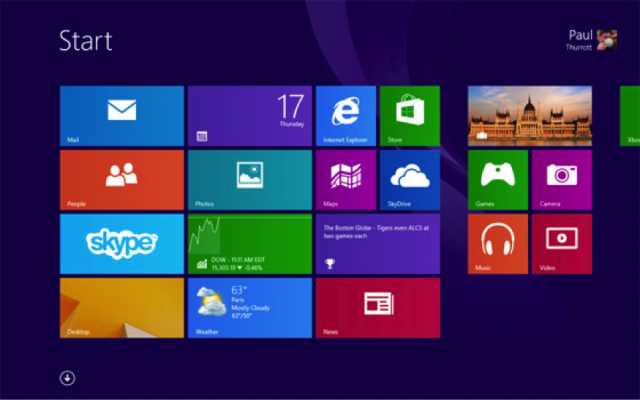Viewport: 640px width, 400px height.
Task: Open the Photos tile
Action: point(250,180)
